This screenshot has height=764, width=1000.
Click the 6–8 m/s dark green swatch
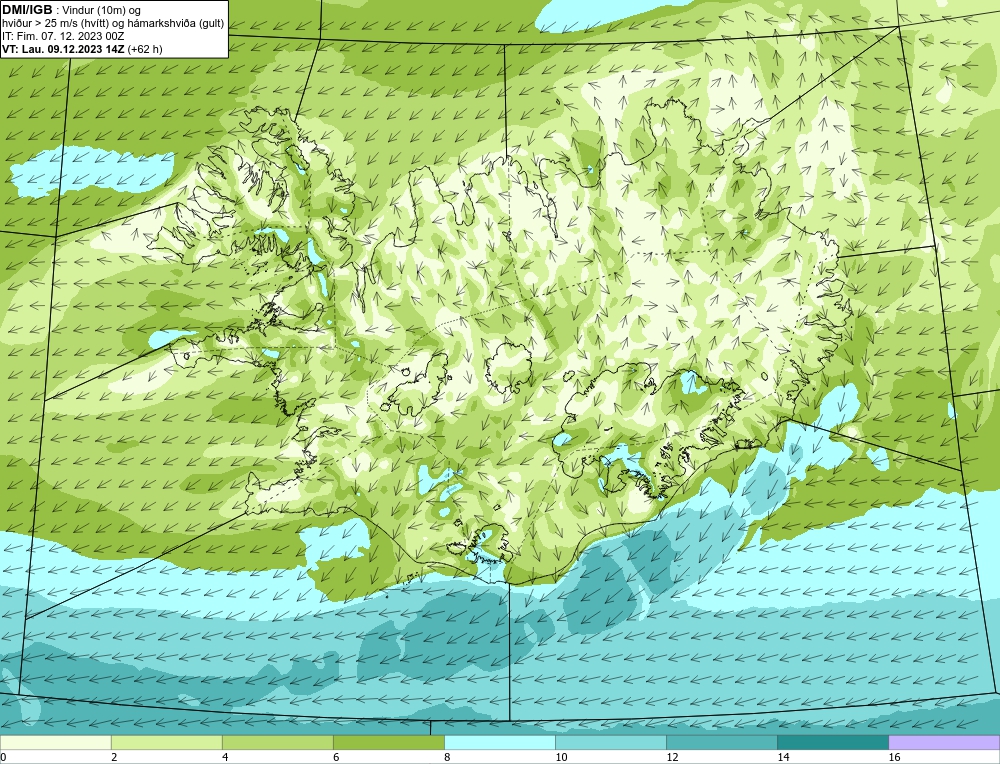388,742
